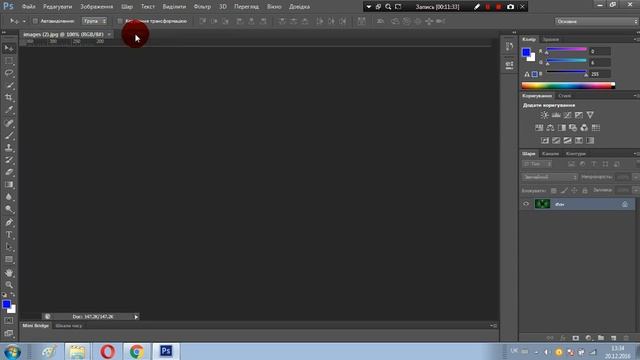Open the blending mode dropdown in Layers

coord(550,177)
